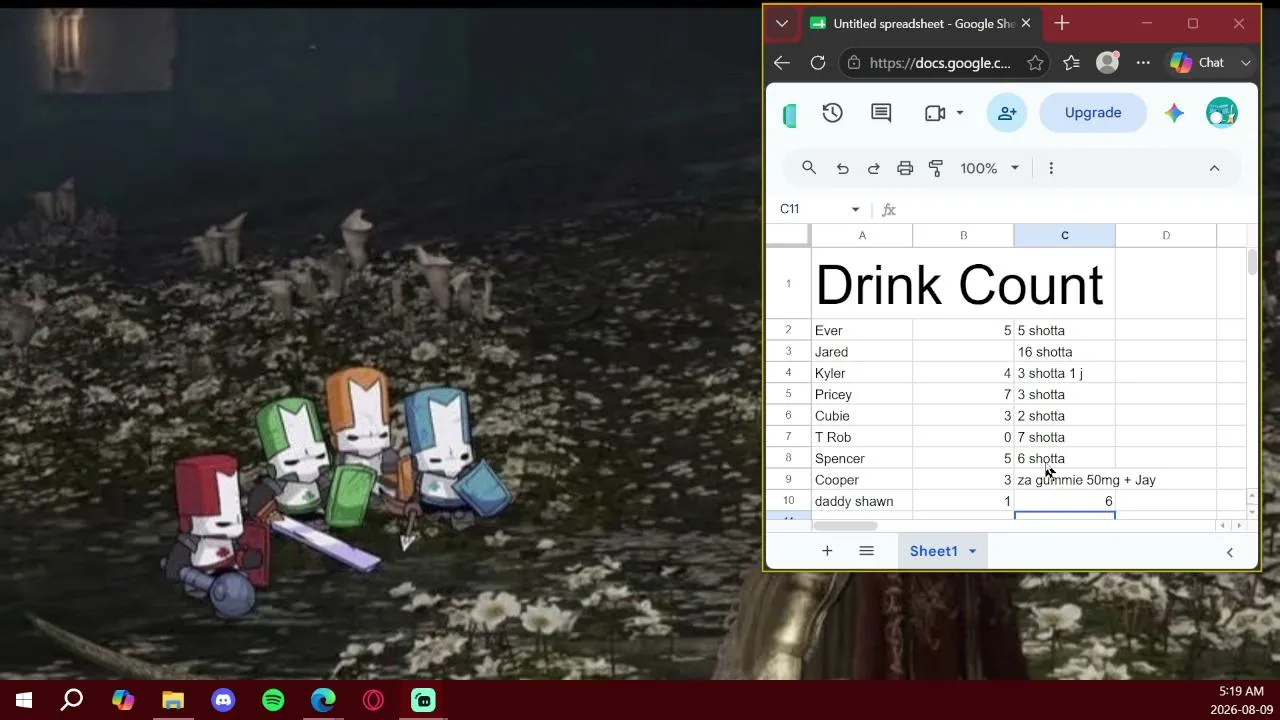
Task: Open the Sheet1 tab options arrow
Action: (972, 551)
